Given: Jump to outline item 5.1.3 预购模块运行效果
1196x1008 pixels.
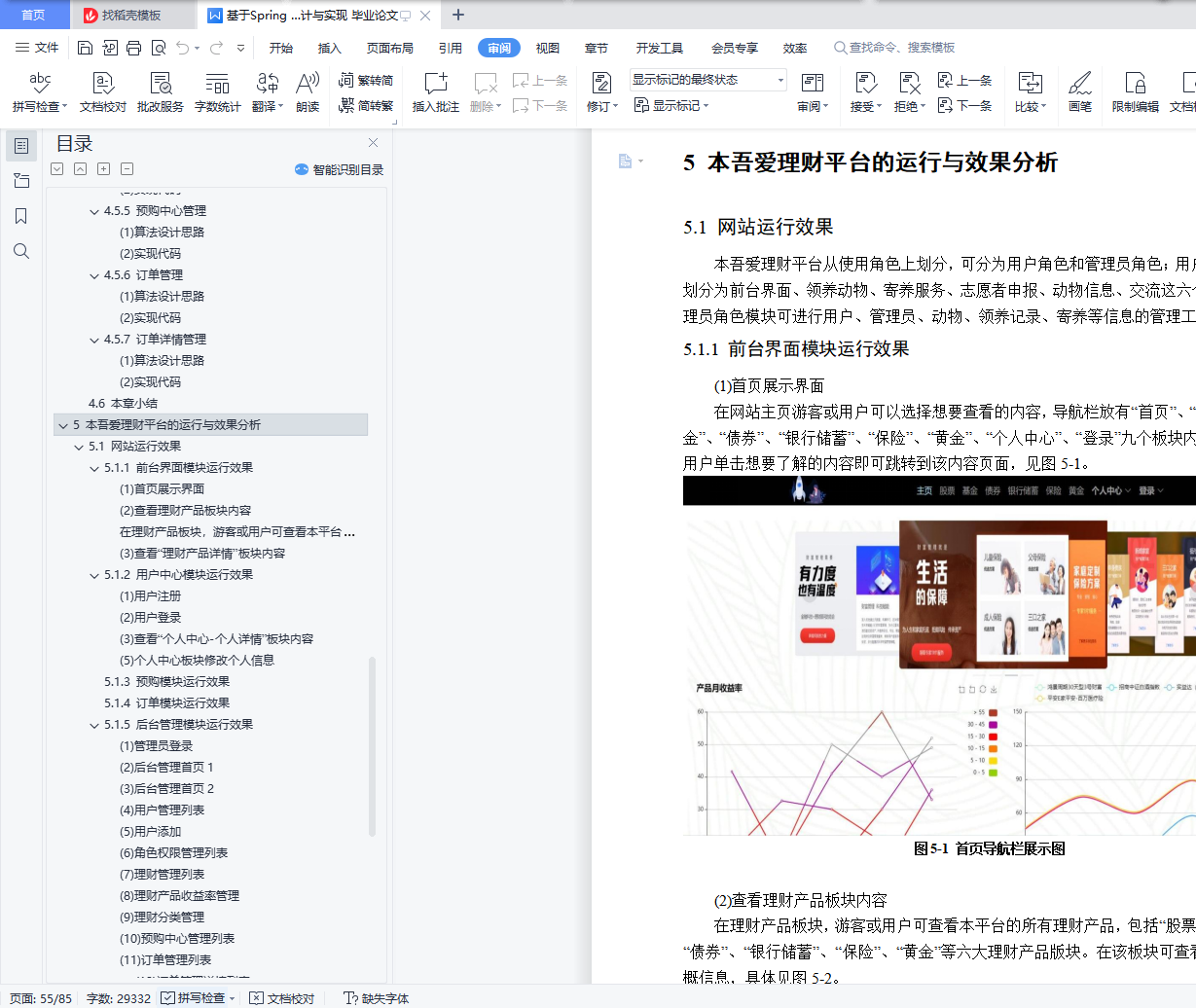Looking at the screenshot, I should pos(167,682).
